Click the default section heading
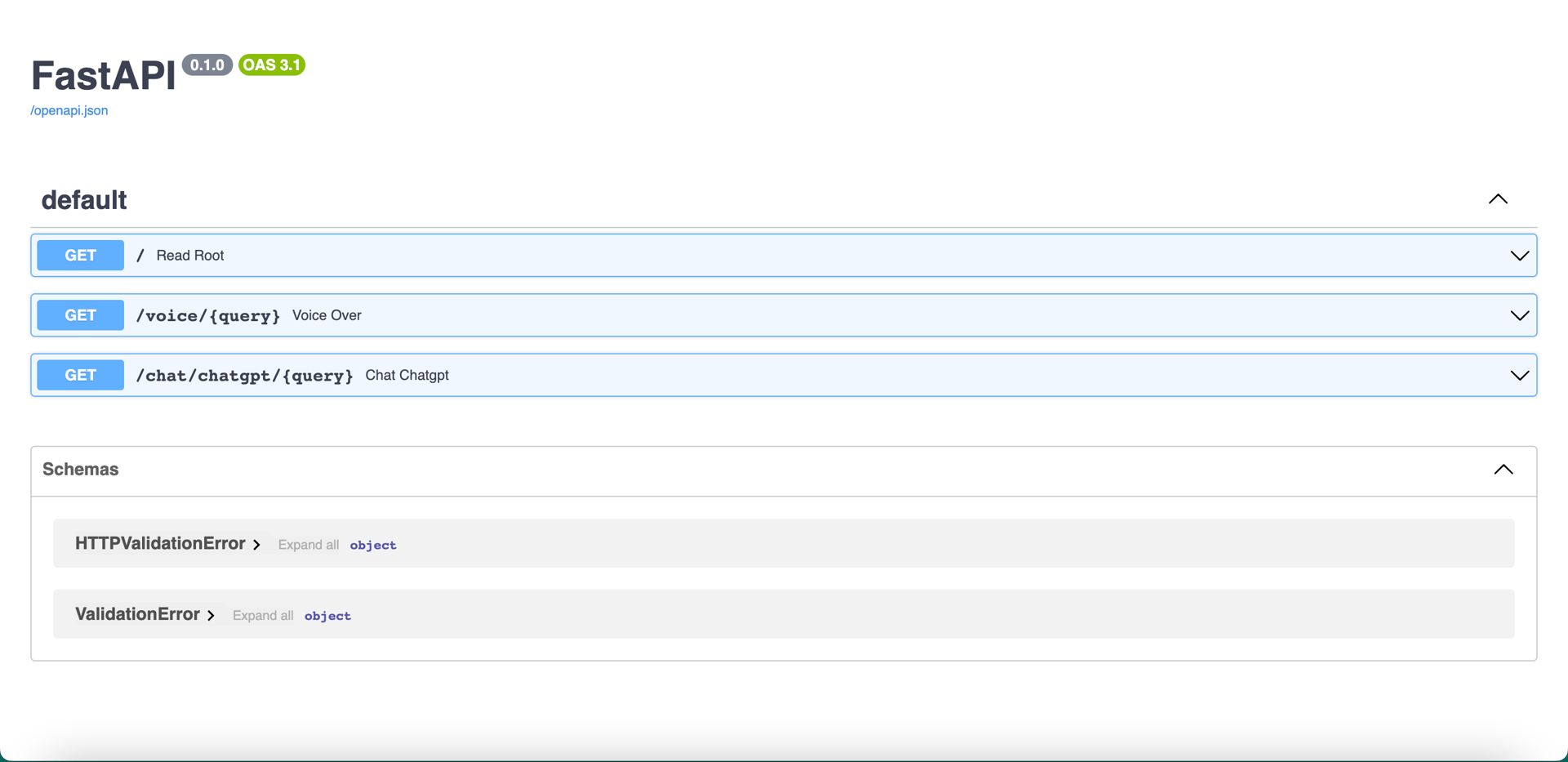The width and height of the screenshot is (1568, 762). coord(84,200)
